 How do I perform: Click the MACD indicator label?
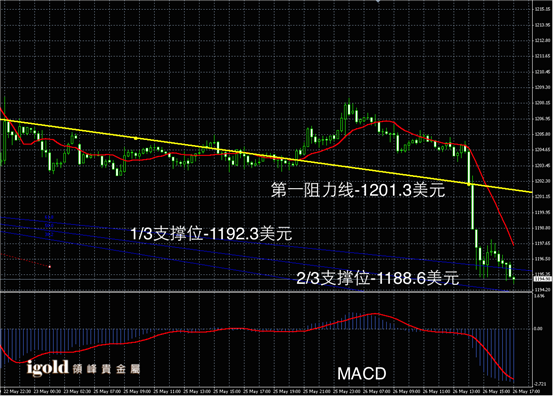pos(361,374)
